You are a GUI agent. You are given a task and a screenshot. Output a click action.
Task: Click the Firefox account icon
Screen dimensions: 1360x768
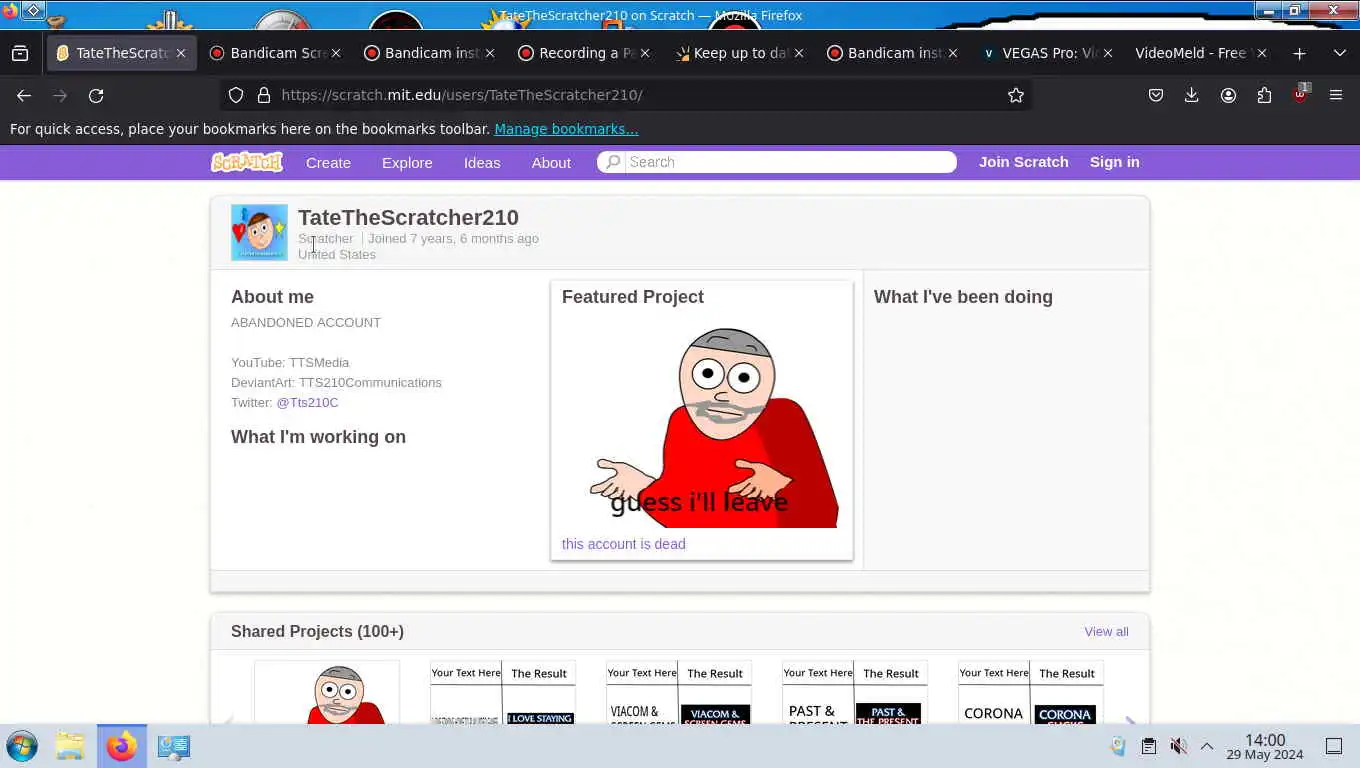pos(1228,95)
